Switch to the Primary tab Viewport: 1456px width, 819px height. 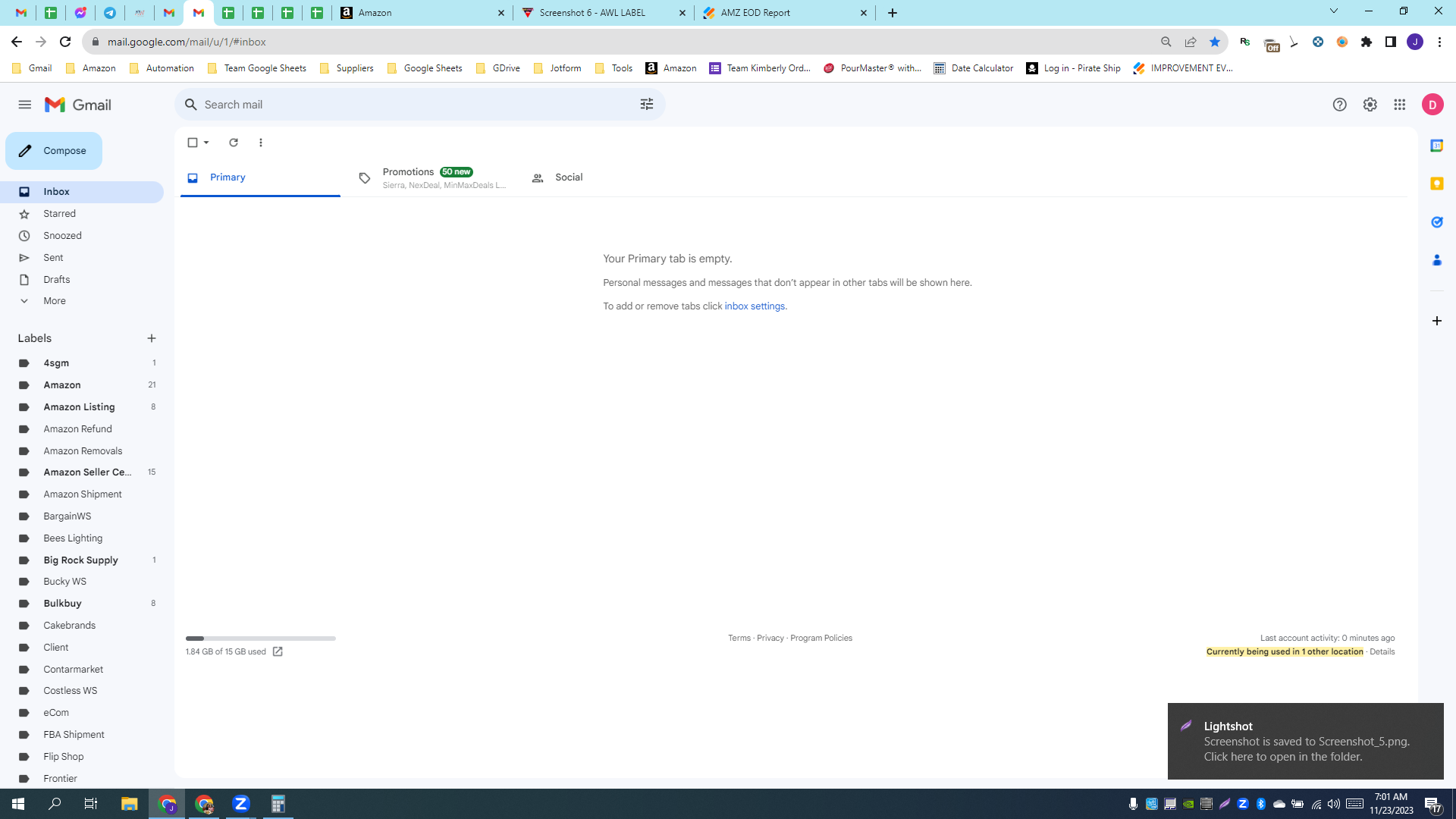coord(260,177)
